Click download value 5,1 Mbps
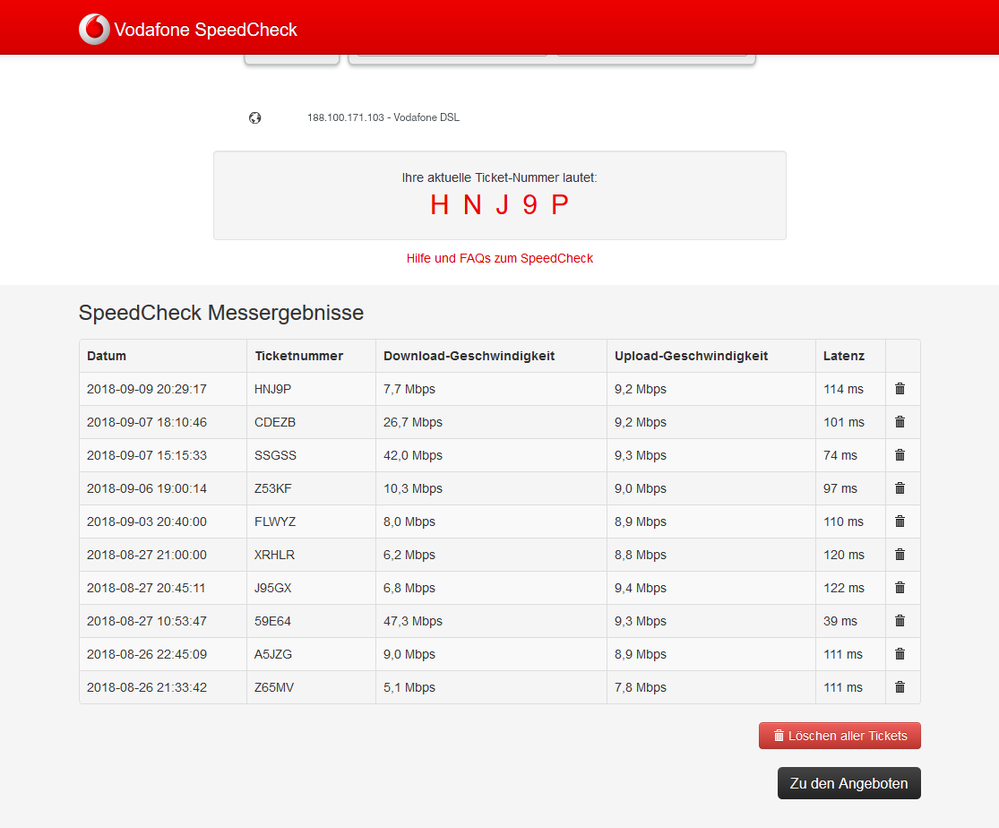 pos(409,687)
